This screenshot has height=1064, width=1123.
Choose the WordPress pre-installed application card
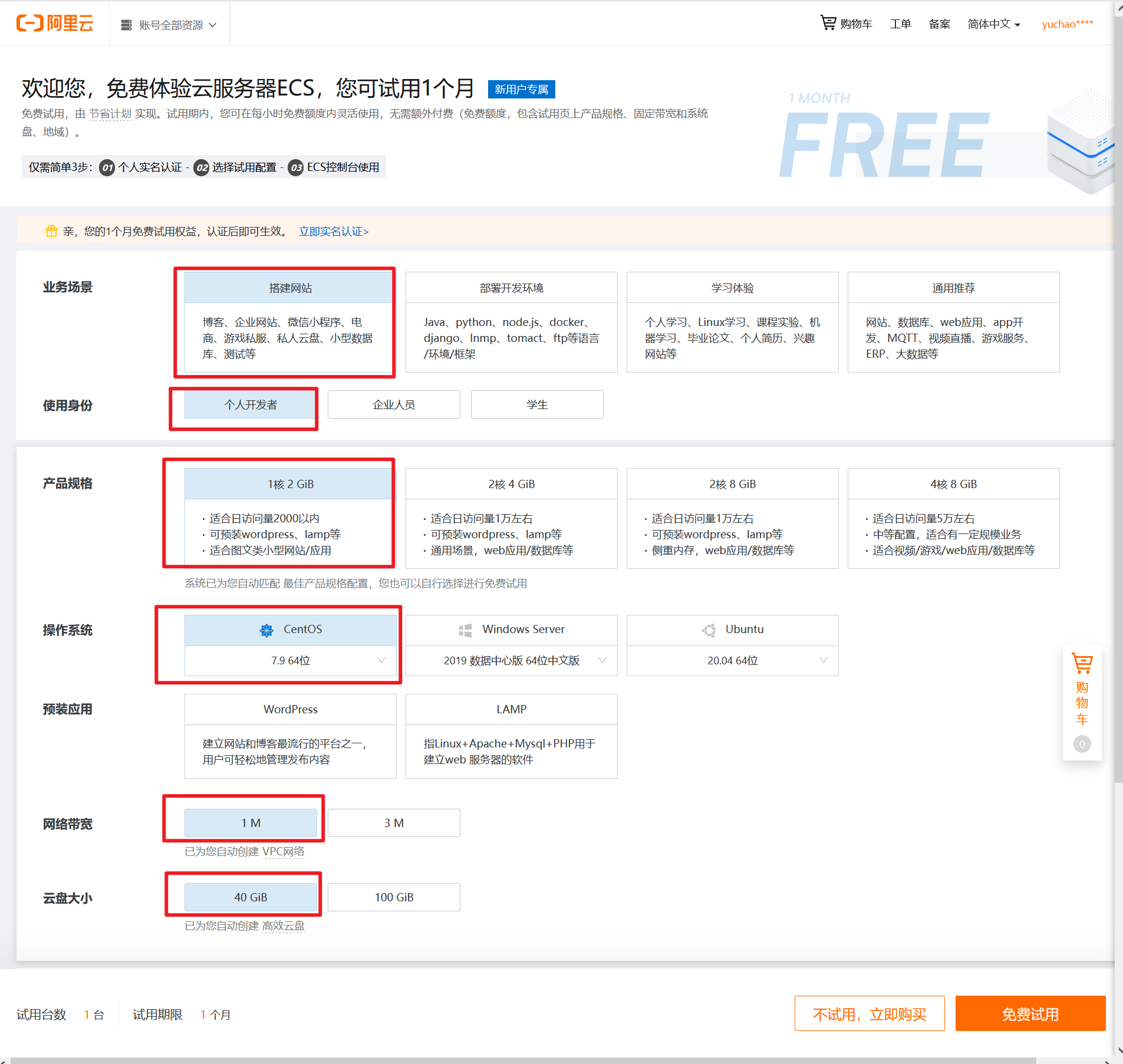(x=290, y=736)
